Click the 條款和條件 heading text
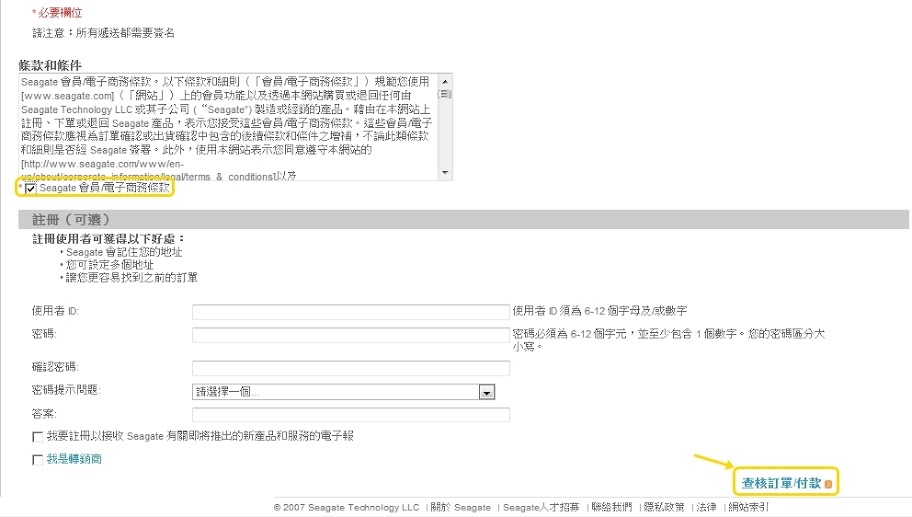The image size is (912, 517). click(x=50, y=65)
